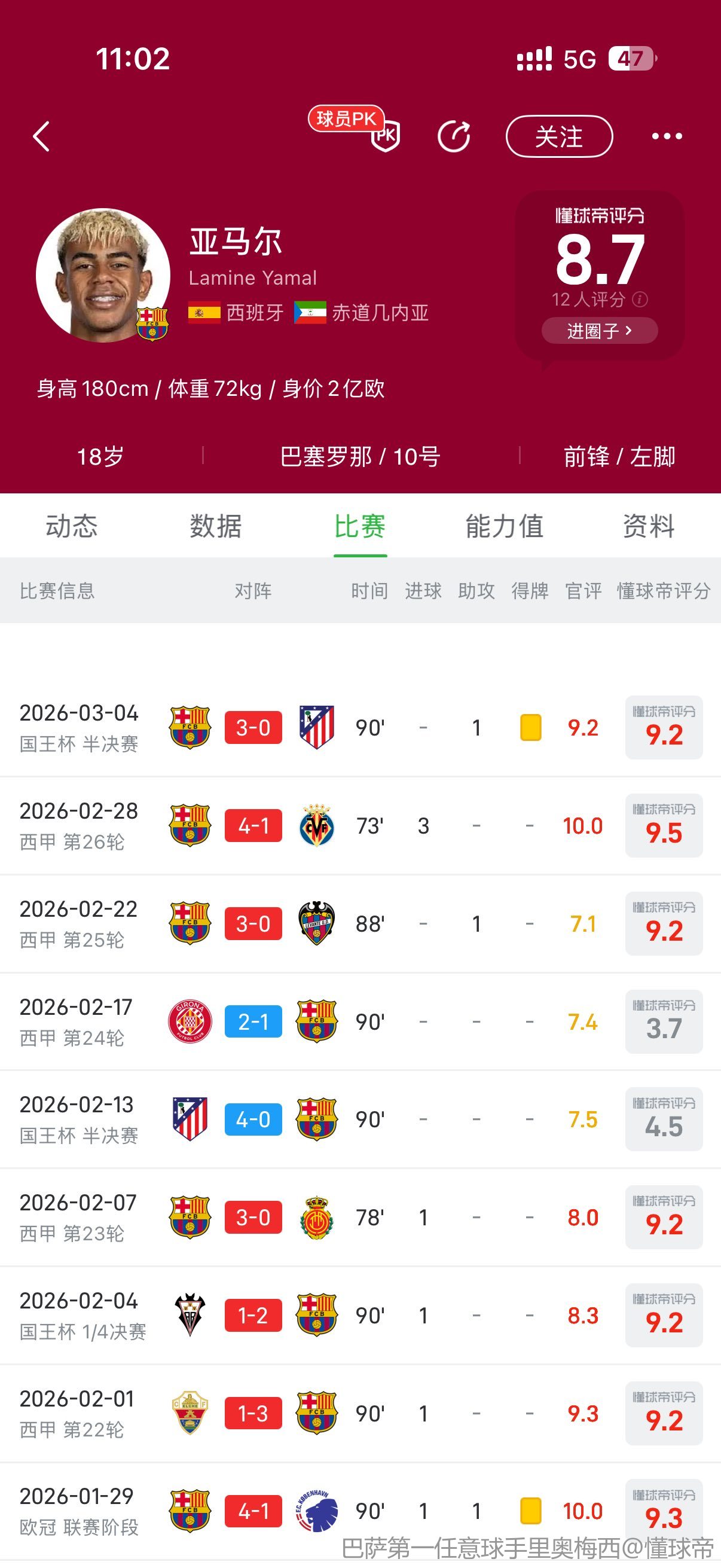
Task: Tap Lamine Yamal's profile photo
Action: (x=102, y=275)
